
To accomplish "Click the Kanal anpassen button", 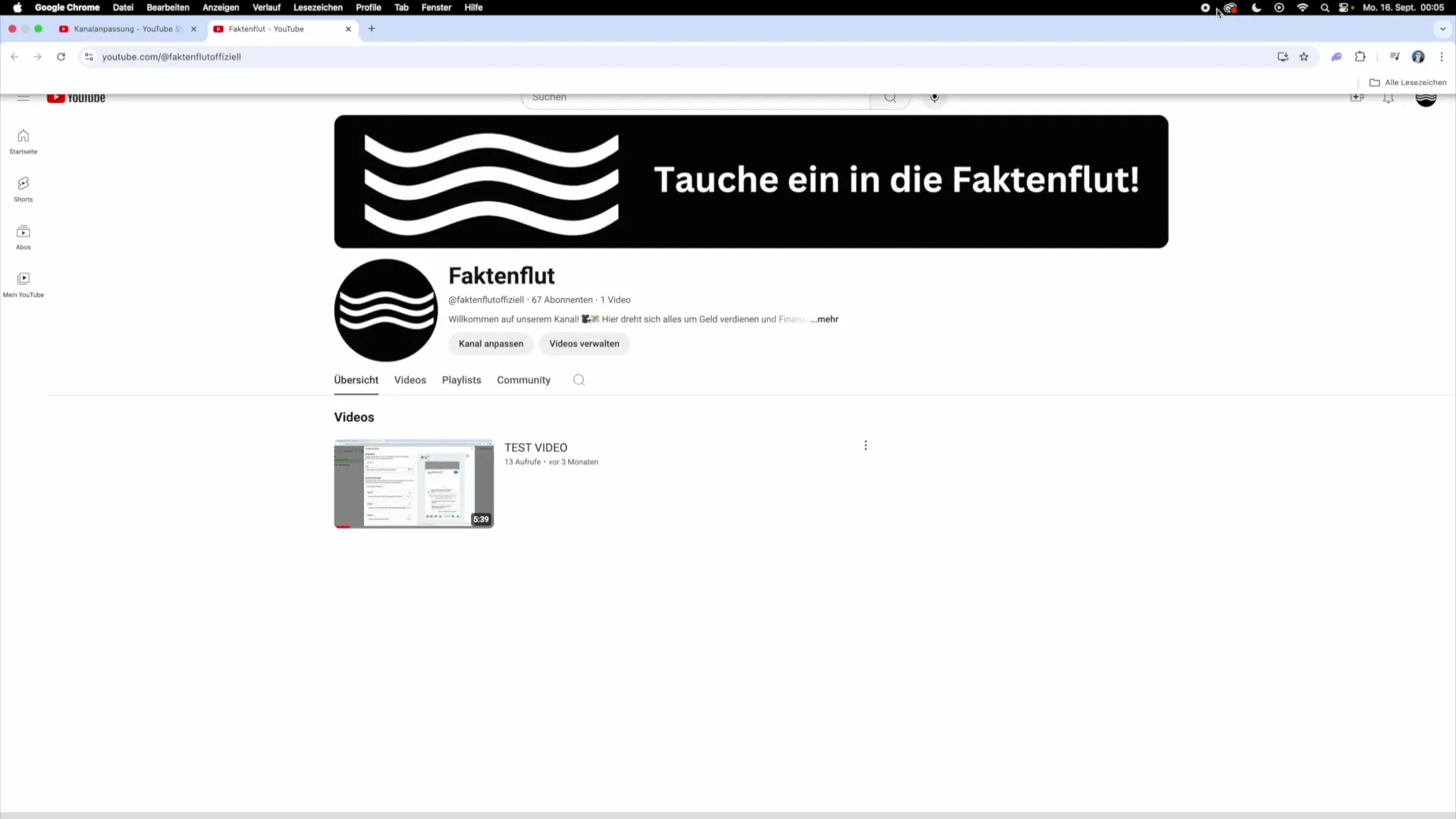I will 491,344.
